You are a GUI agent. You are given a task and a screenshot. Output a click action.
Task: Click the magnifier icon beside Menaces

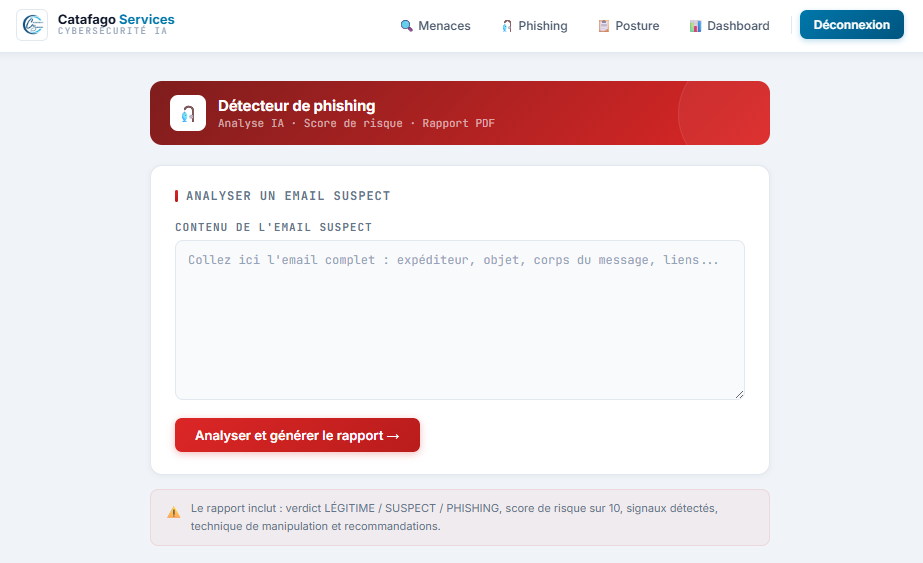(406, 26)
